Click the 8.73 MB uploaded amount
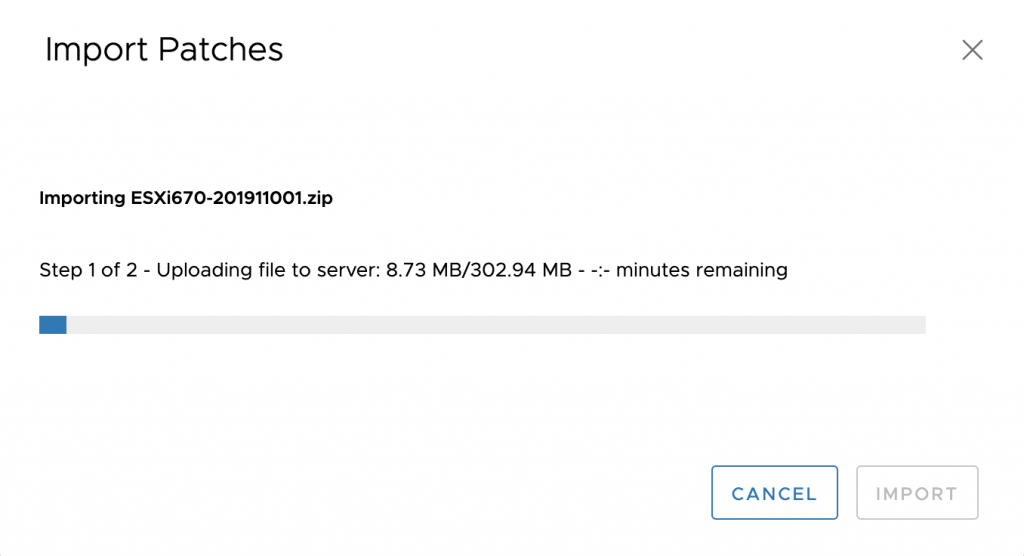Screen dimensions: 1024x556 point(424,270)
